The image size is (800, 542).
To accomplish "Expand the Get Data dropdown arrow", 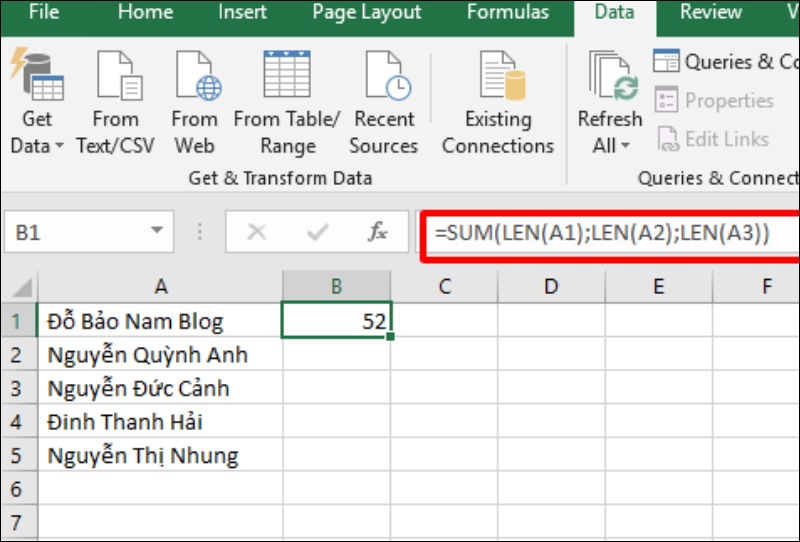I will (57, 146).
